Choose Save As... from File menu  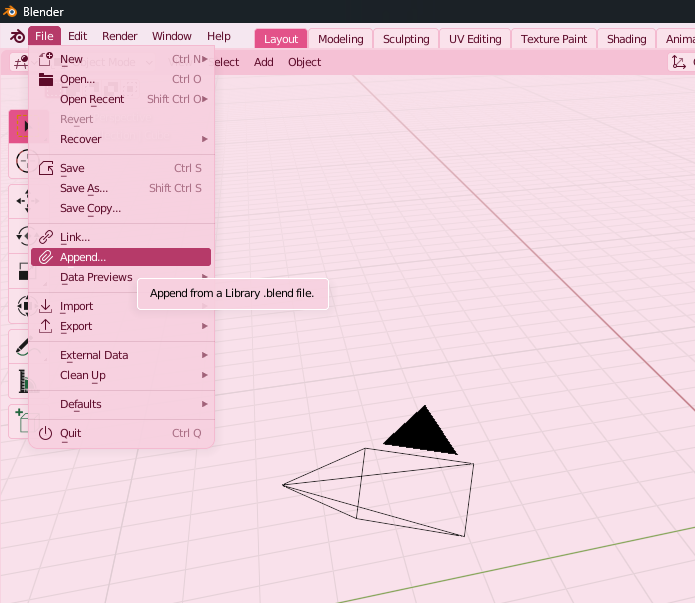point(121,188)
